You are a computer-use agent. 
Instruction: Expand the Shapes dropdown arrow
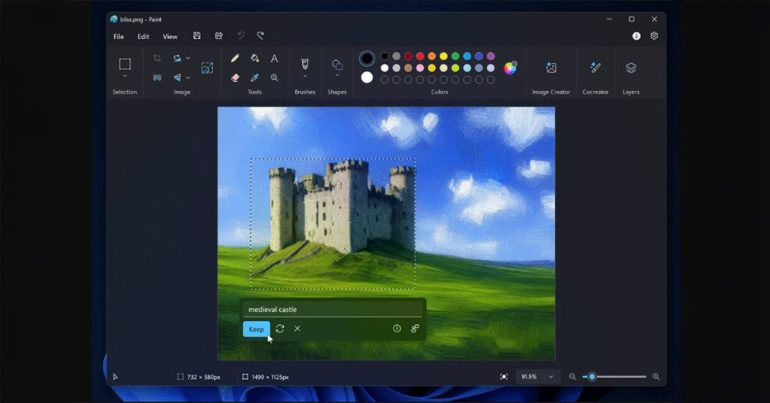point(337,77)
